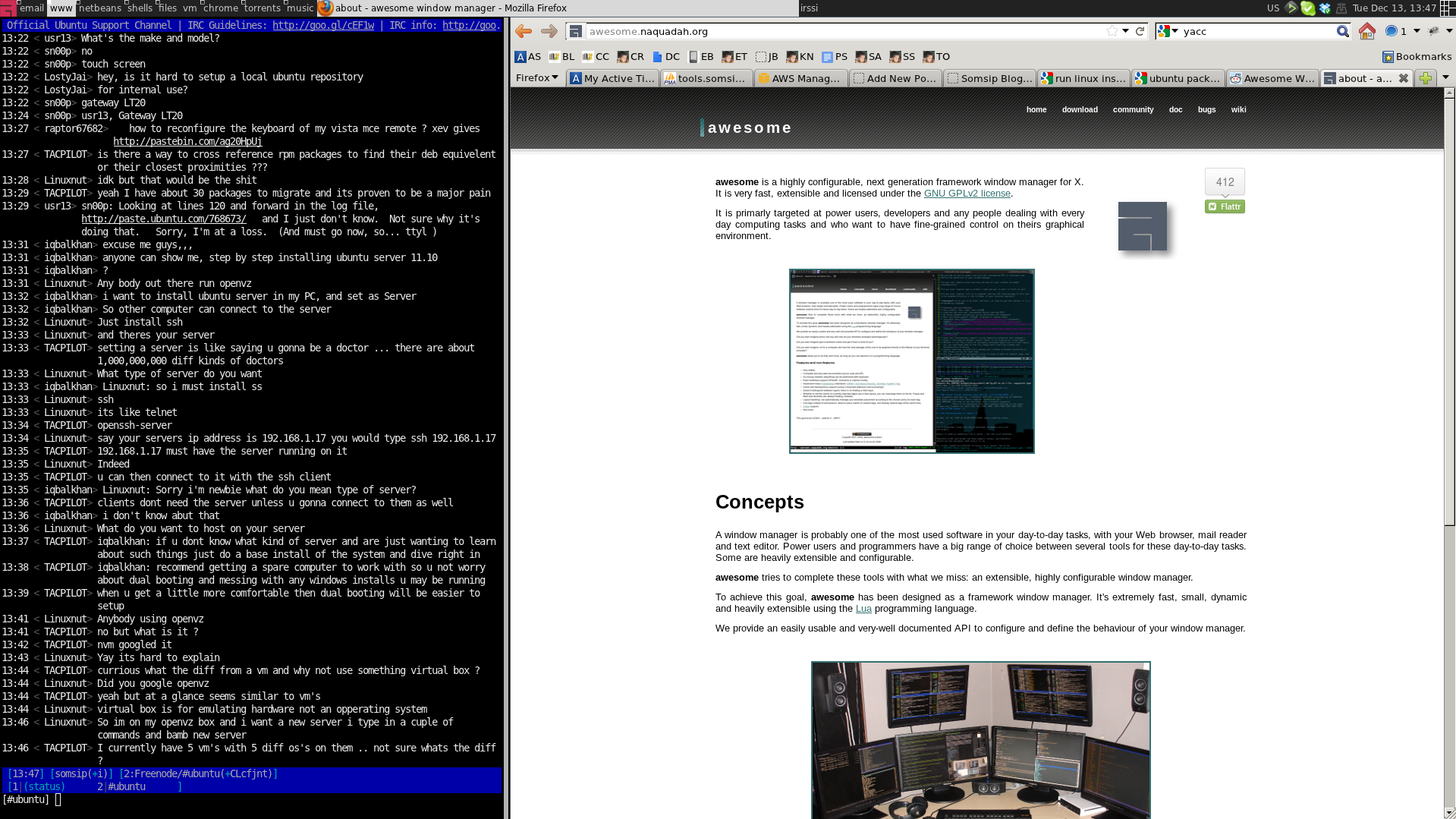Open the PS bookmark
The image size is (1456, 819).
coord(835,57)
